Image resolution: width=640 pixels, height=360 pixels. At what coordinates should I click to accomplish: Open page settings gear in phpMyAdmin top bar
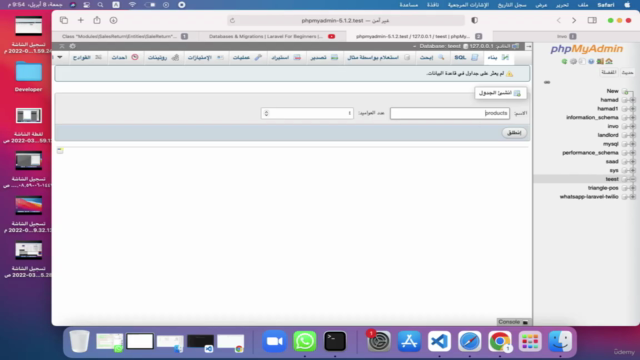(73, 46)
